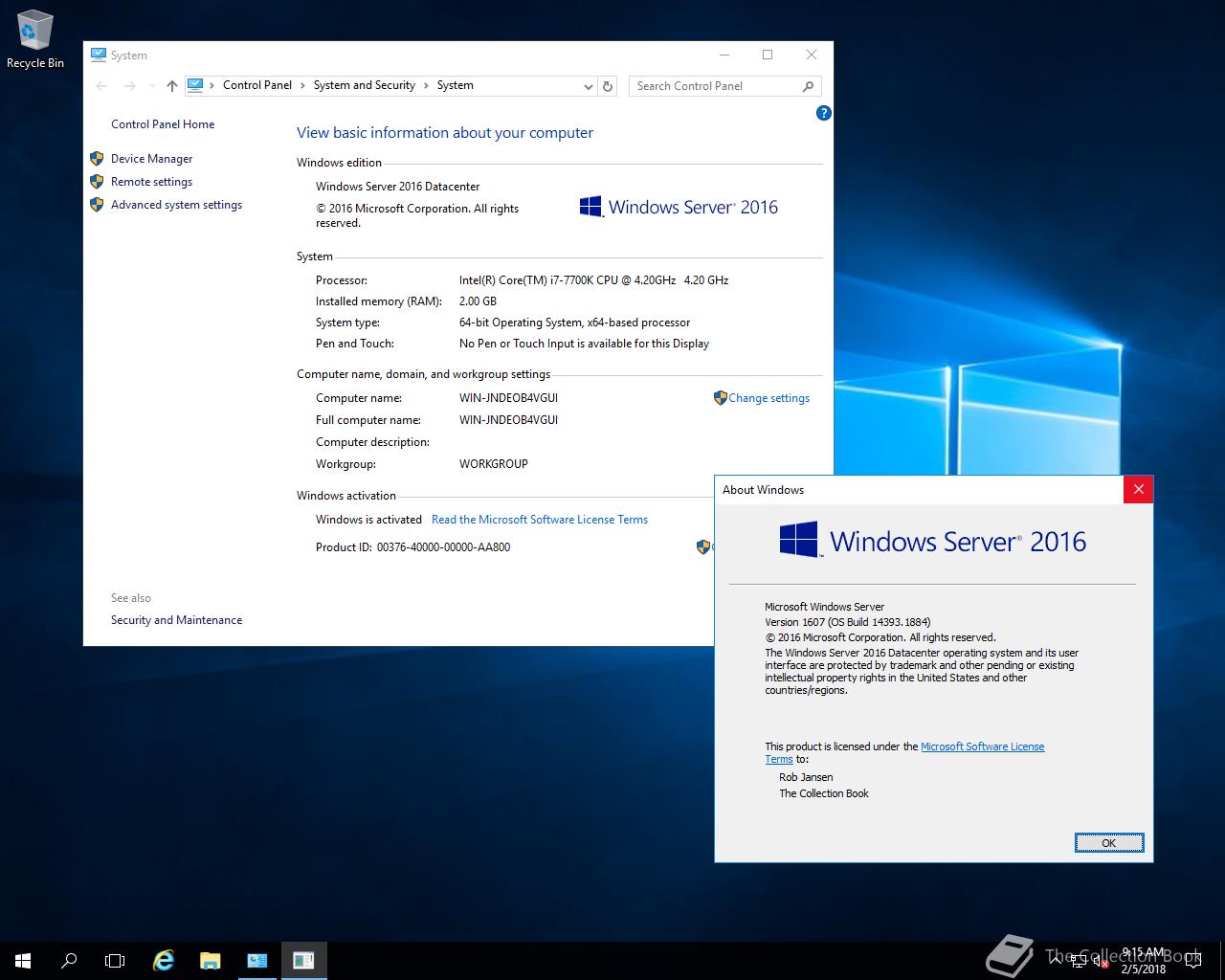This screenshot has height=980, width=1225.
Task: Open recent locations dropdown arrow
Action: pos(152,86)
